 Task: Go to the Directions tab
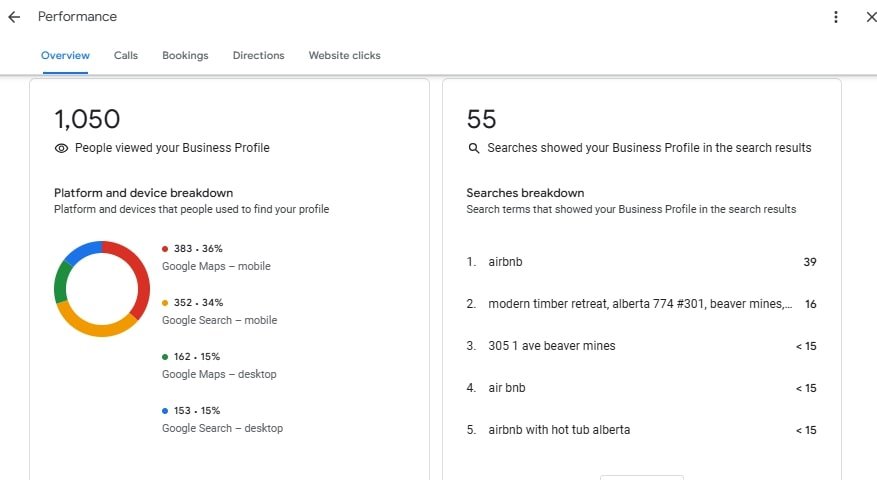(x=258, y=56)
